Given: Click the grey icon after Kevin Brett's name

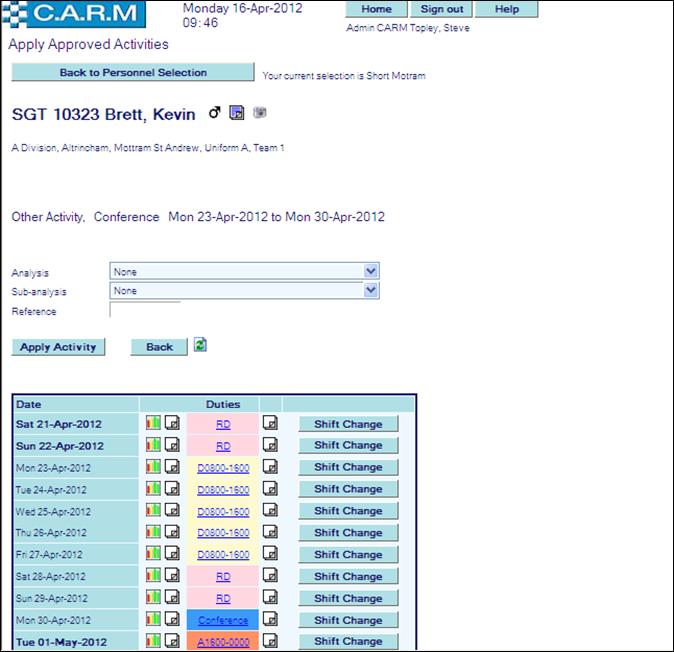Looking at the screenshot, I should coord(260,113).
